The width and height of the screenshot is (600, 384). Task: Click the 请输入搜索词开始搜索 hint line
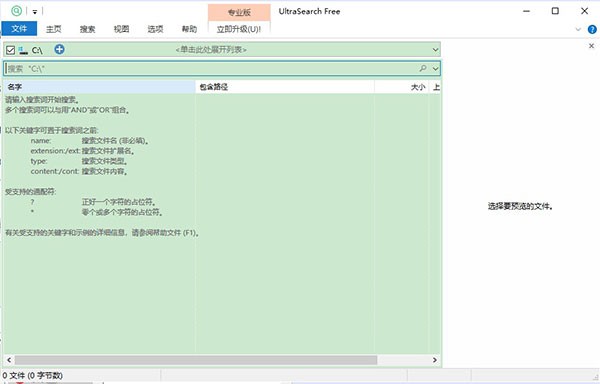(x=42, y=100)
